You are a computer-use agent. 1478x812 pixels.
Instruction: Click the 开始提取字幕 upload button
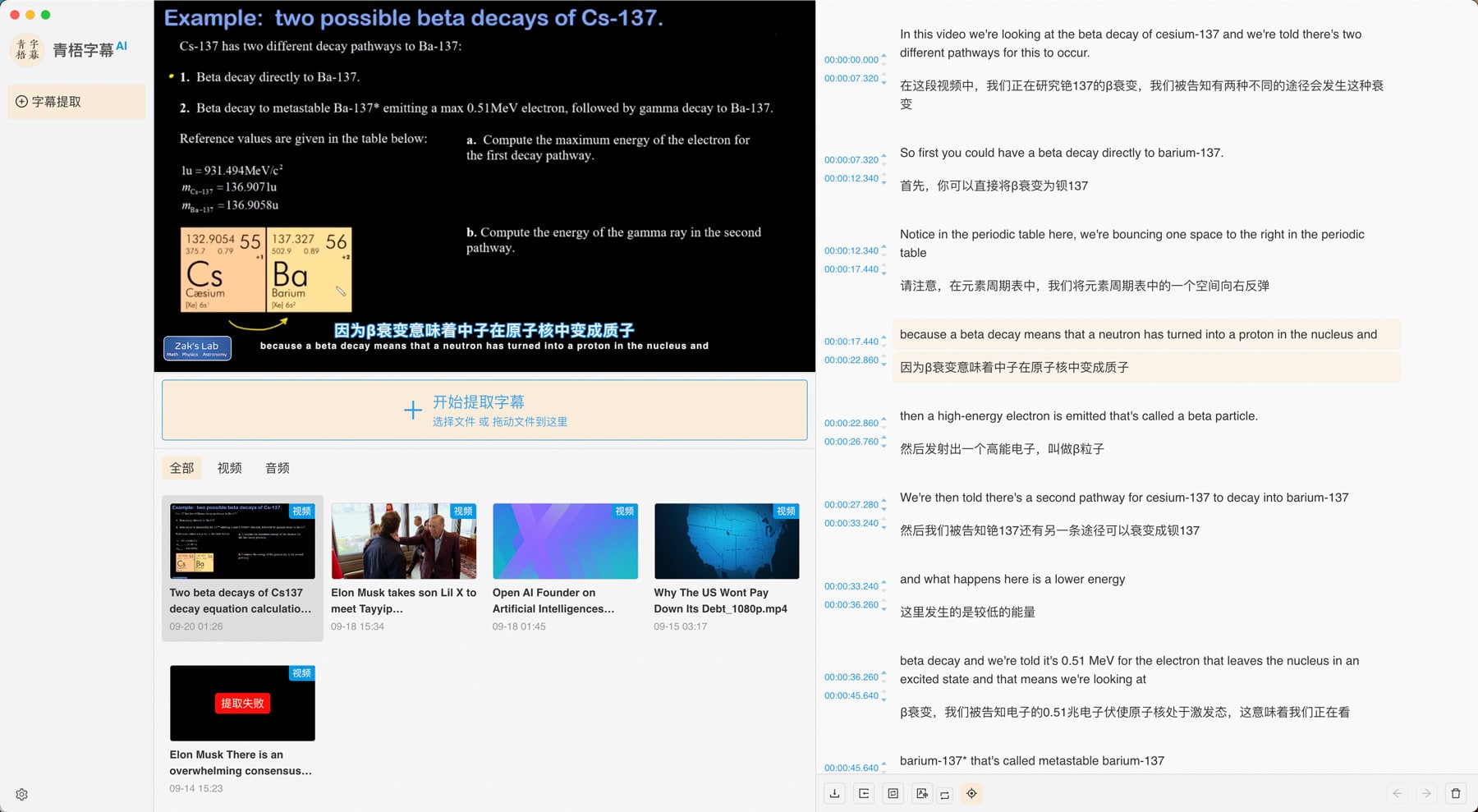(x=484, y=410)
